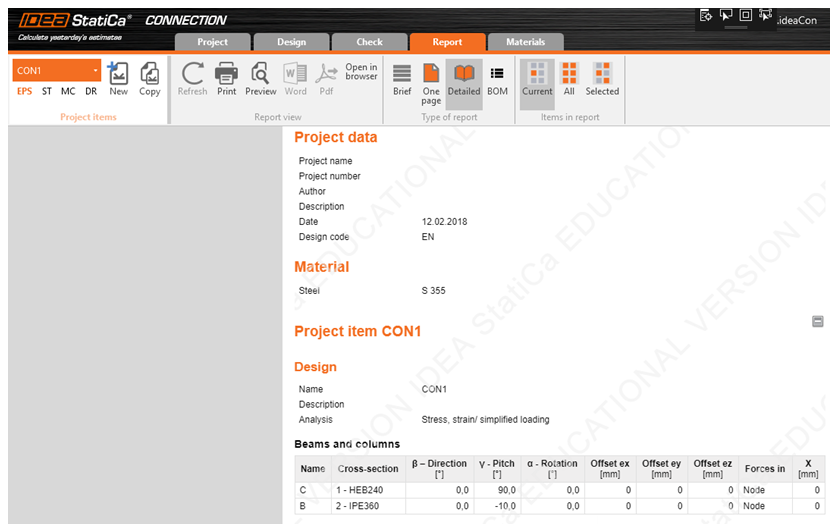Choose Selected items in report
Image resolution: width=838 pixels, height=532 pixels.
pyautogui.click(x=602, y=78)
